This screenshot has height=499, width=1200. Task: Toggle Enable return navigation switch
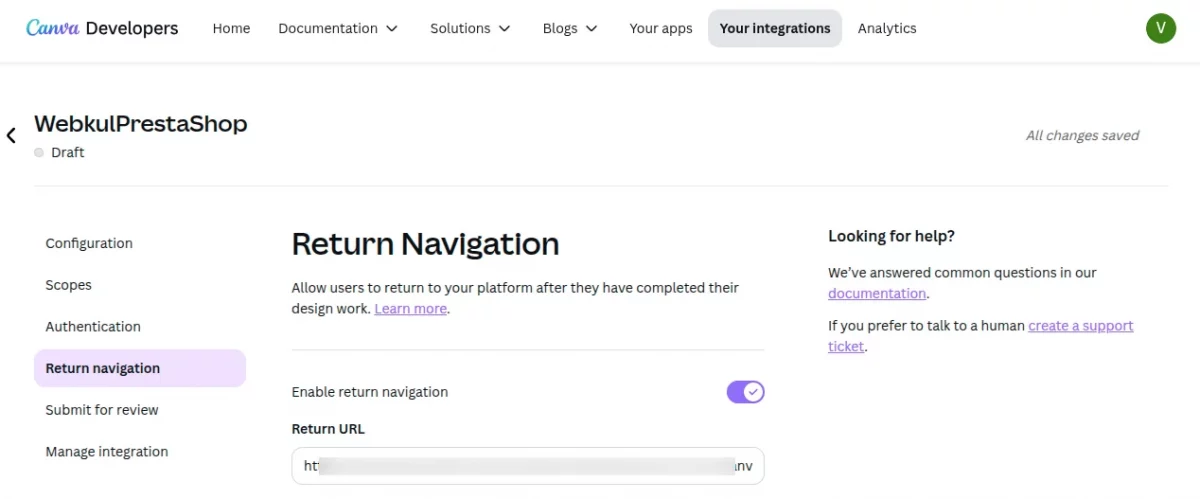[x=745, y=392]
